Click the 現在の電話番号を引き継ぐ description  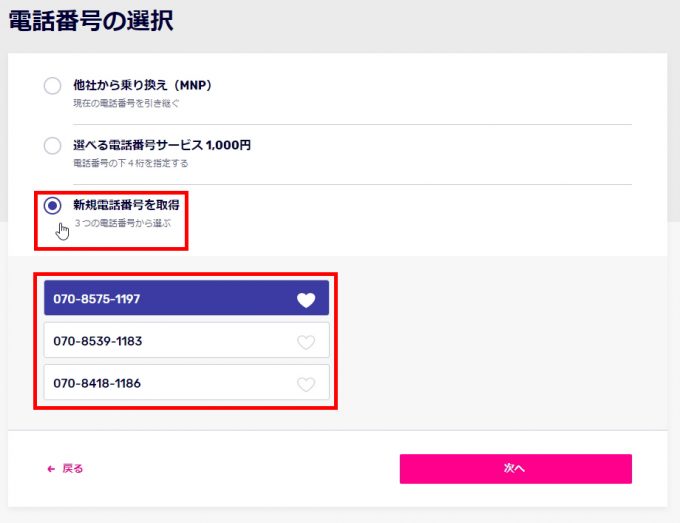(x=126, y=103)
